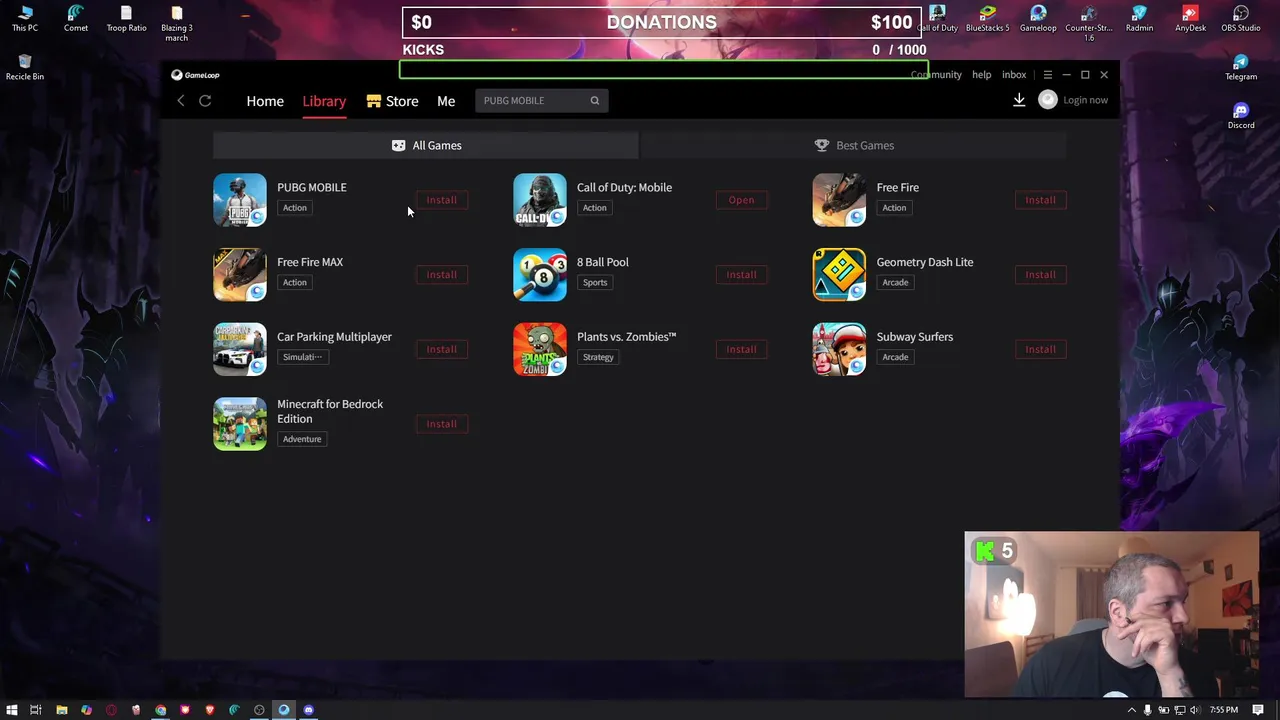This screenshot has height=720, width=1280.
Task: Install 8 Ball Pool
Action: tap(741, 274)
